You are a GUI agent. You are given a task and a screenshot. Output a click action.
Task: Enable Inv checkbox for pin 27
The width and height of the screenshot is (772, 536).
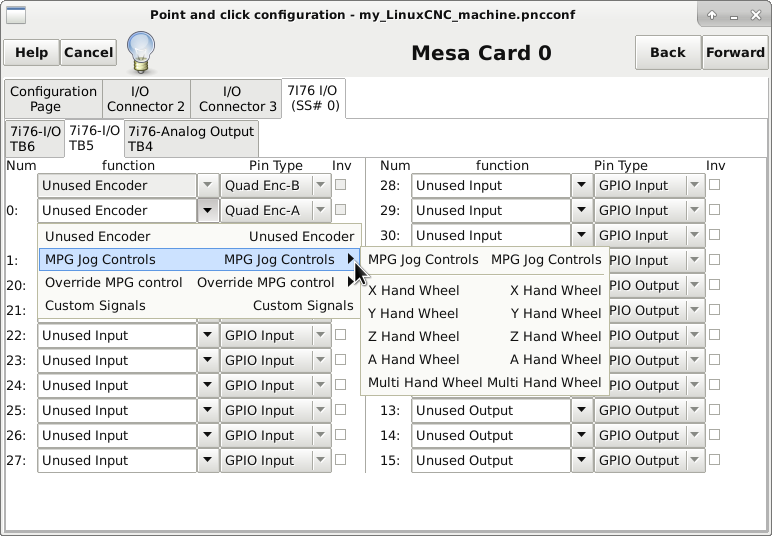[x=340, y=460]
